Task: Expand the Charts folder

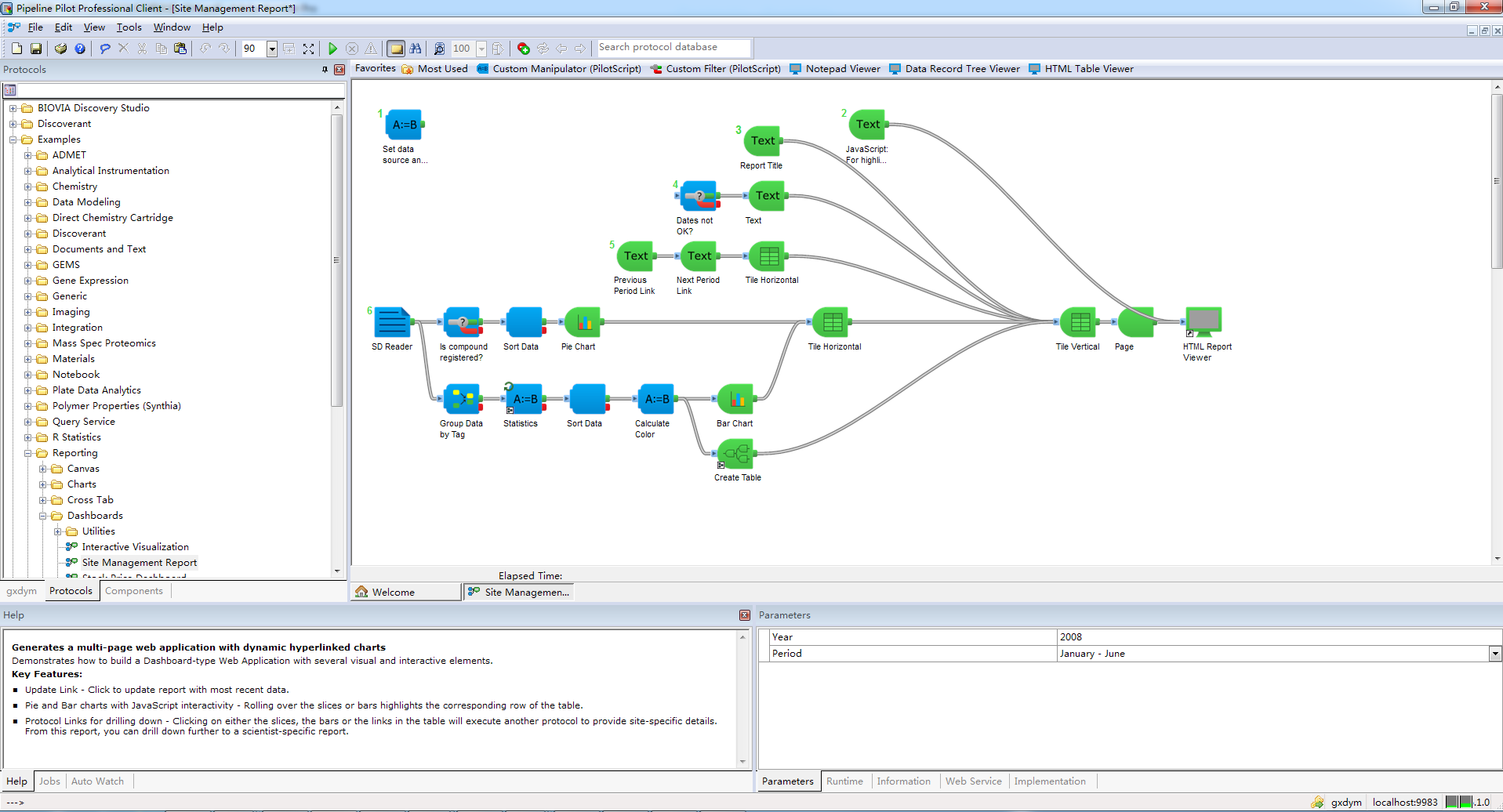Action: 42,484
